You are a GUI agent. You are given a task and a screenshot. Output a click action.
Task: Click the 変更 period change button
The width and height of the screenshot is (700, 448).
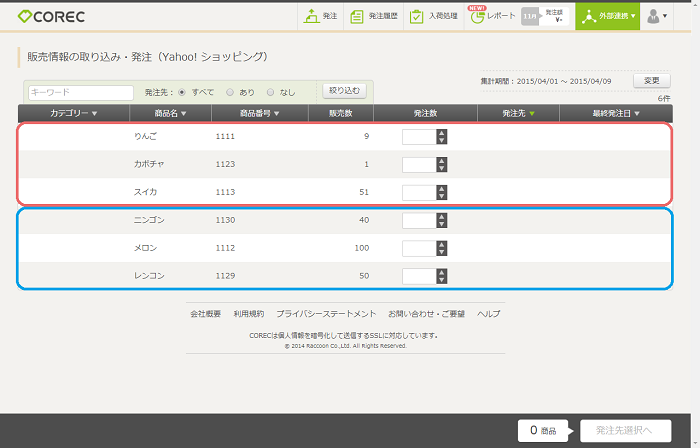tap(652, 81)
